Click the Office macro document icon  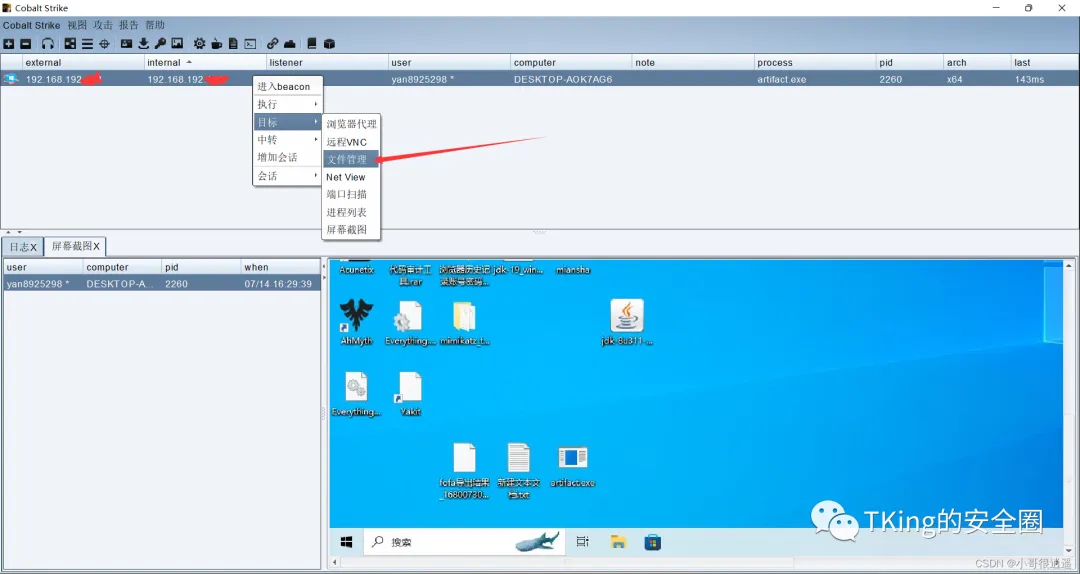click(x=233, y=43)
